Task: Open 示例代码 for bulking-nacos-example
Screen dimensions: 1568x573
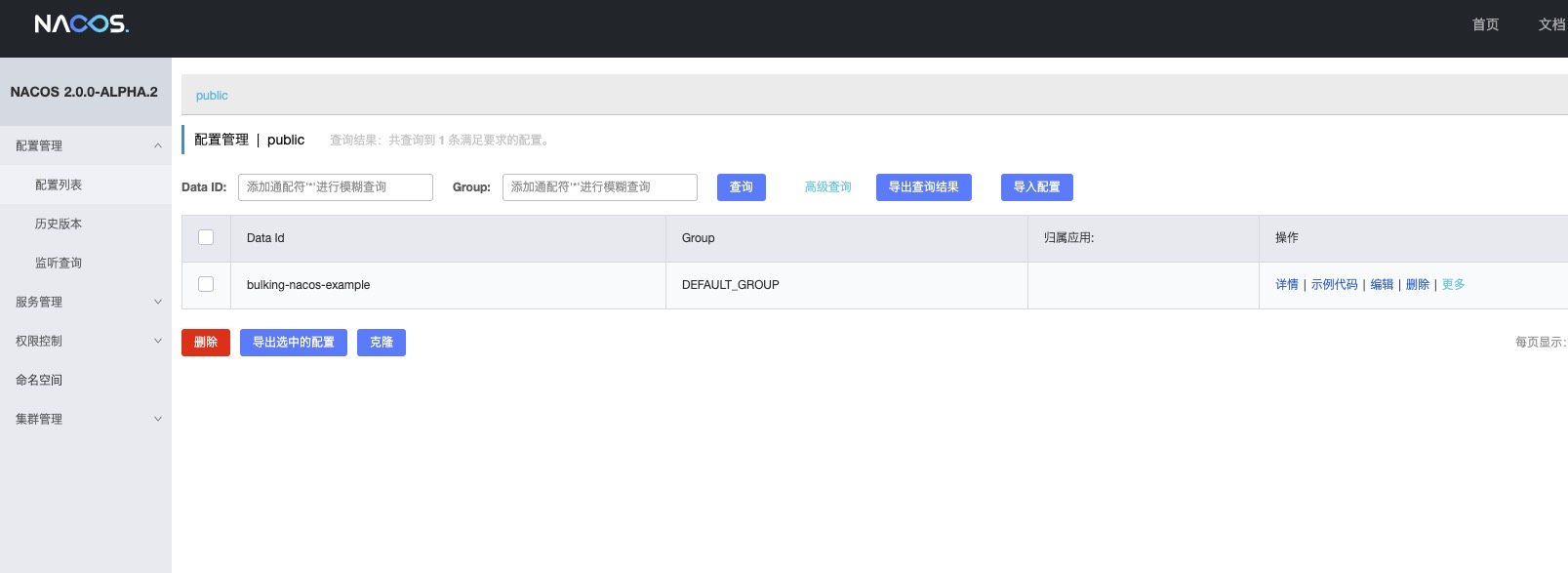Action: coord(1335,285)
